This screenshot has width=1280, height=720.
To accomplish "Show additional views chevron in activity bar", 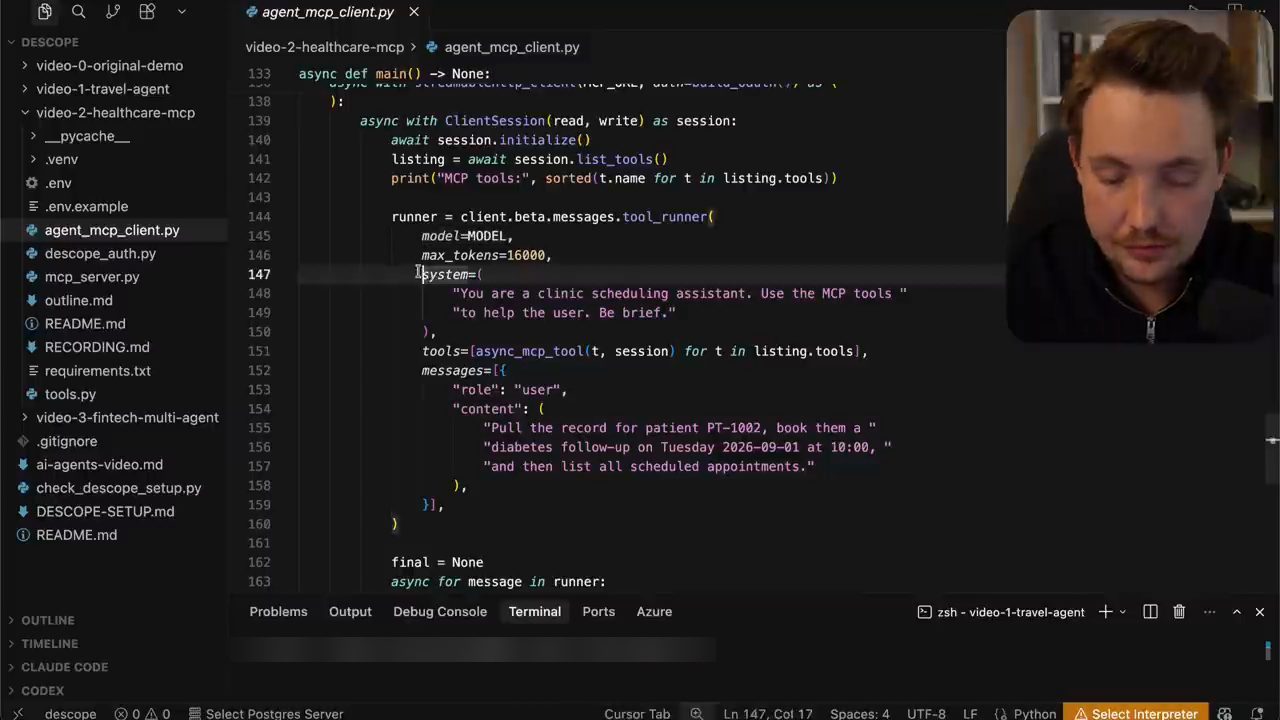I will tap(181, 12).
